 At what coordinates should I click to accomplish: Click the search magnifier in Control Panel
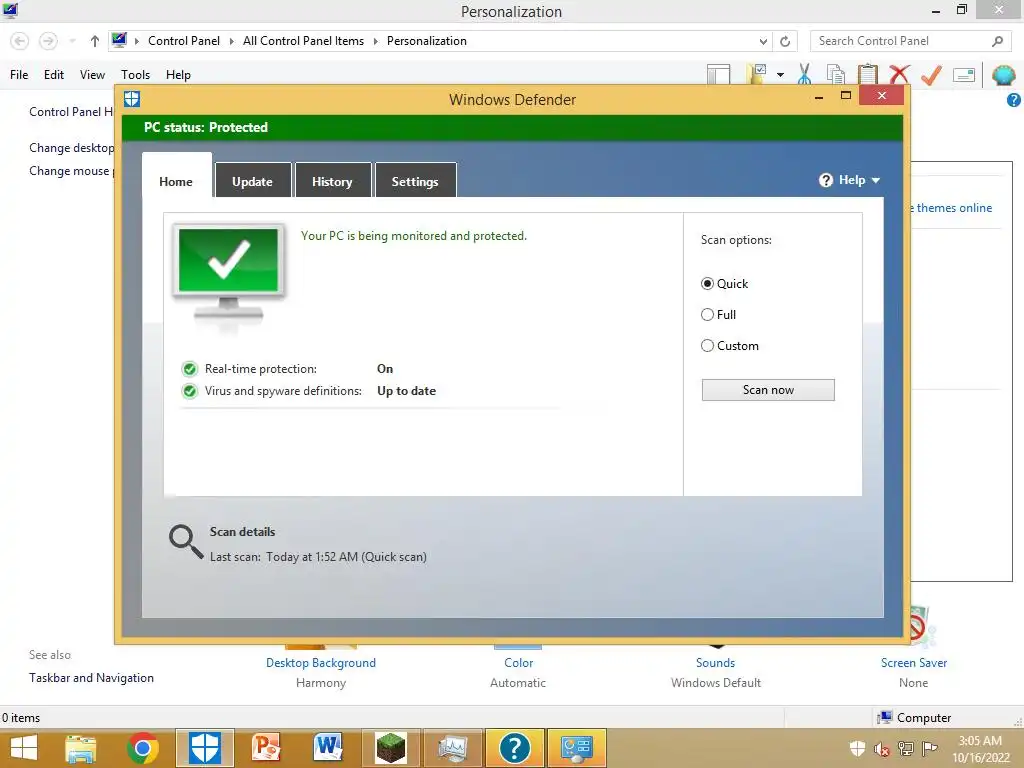tap(997, 41)
